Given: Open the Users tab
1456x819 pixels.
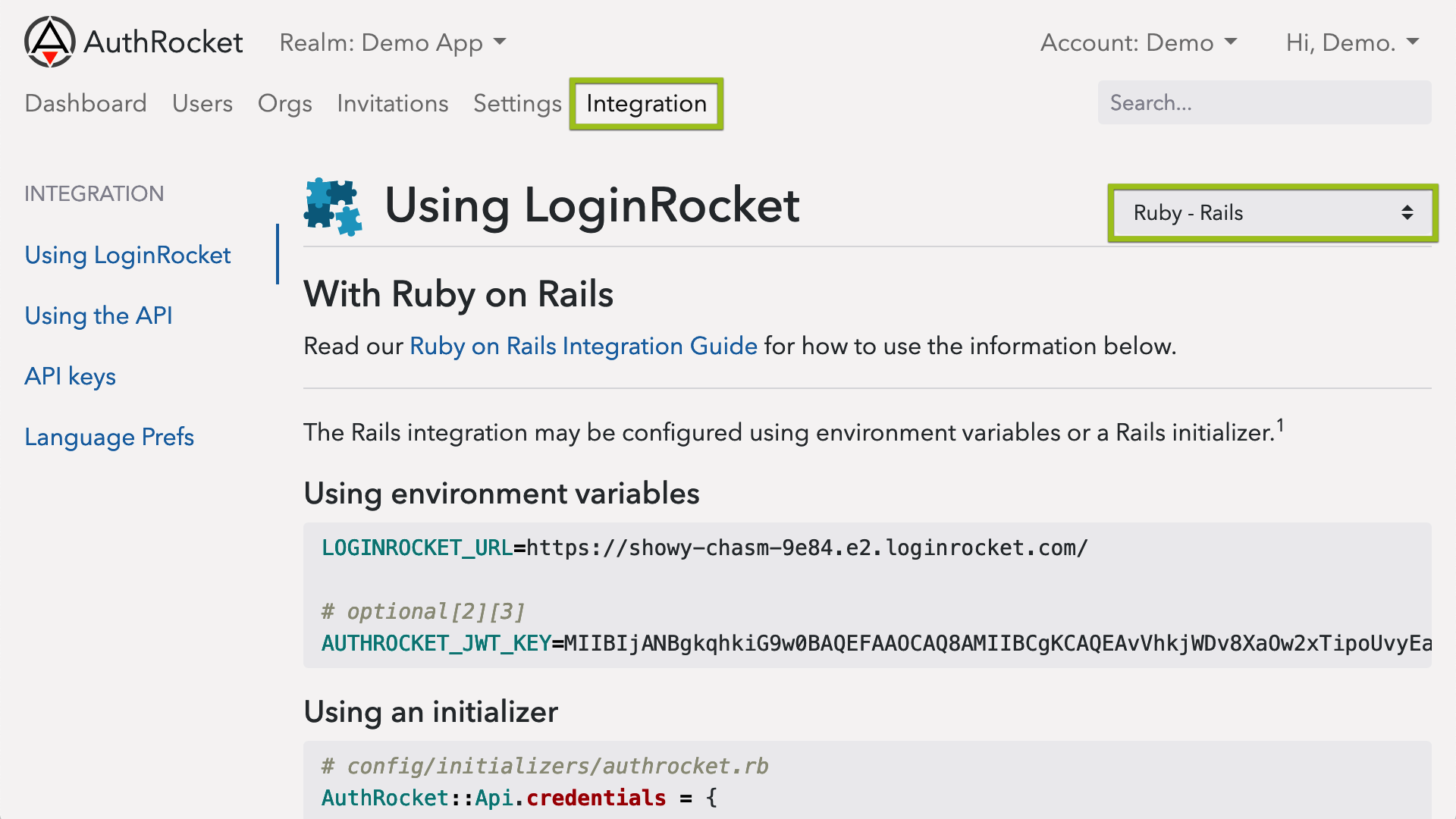Looking at the screenshot, I should 202,104.
